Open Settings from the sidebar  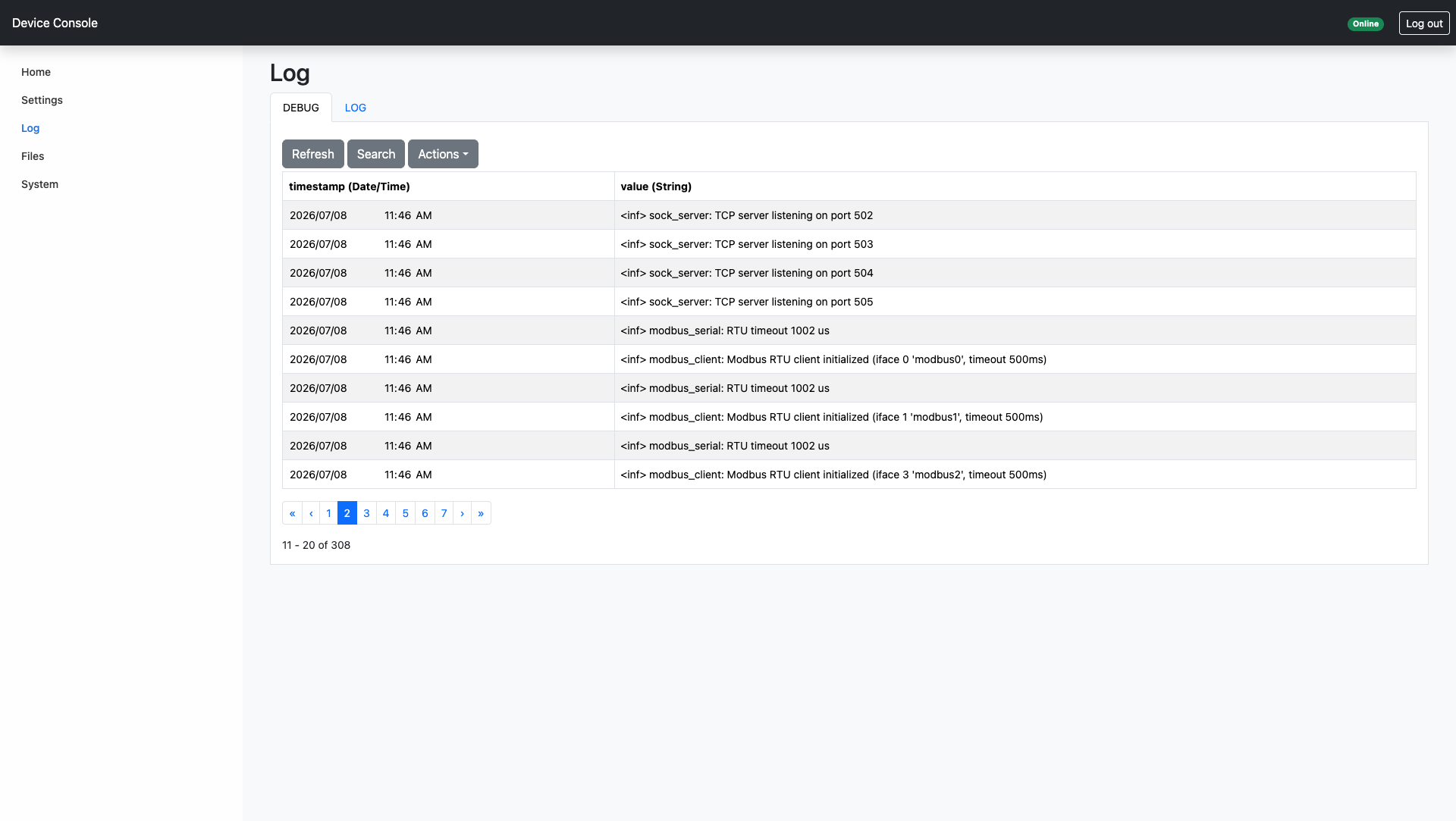pos(42,100)
